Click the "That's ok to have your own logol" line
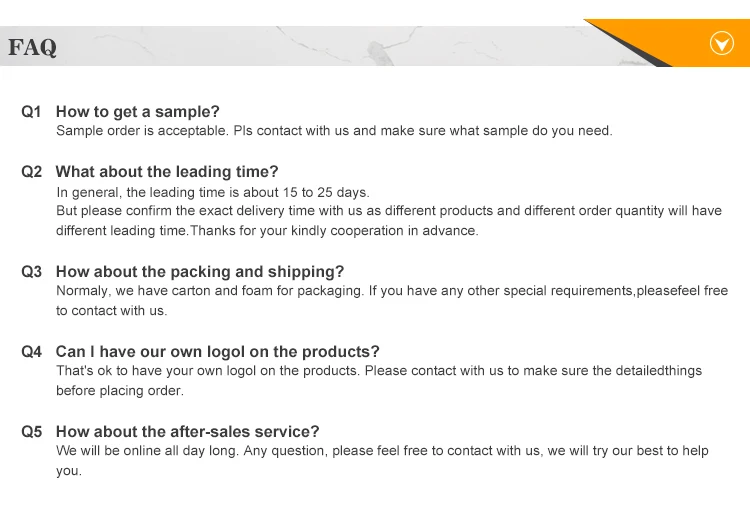Image resolution: width=750 pixels, height=506 pixels. (x=379, y=371)
